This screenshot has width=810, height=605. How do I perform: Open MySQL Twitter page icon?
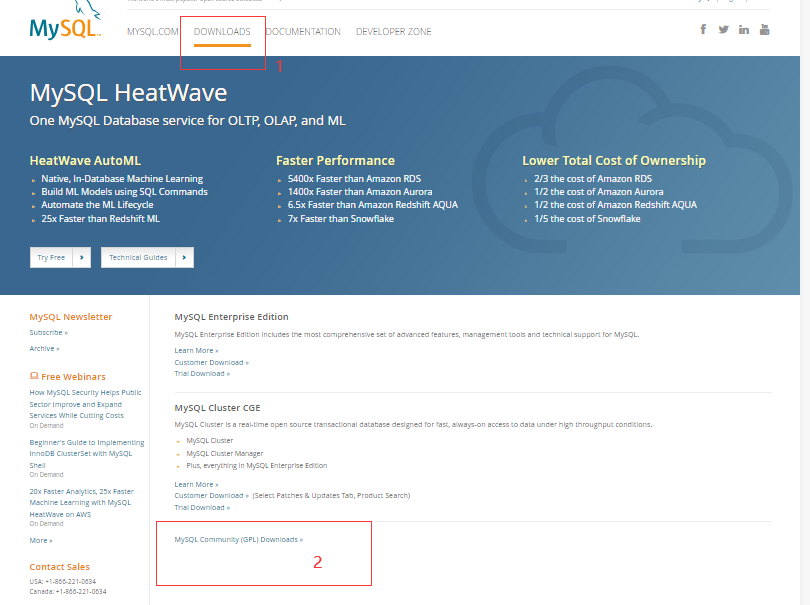[723, 29]
